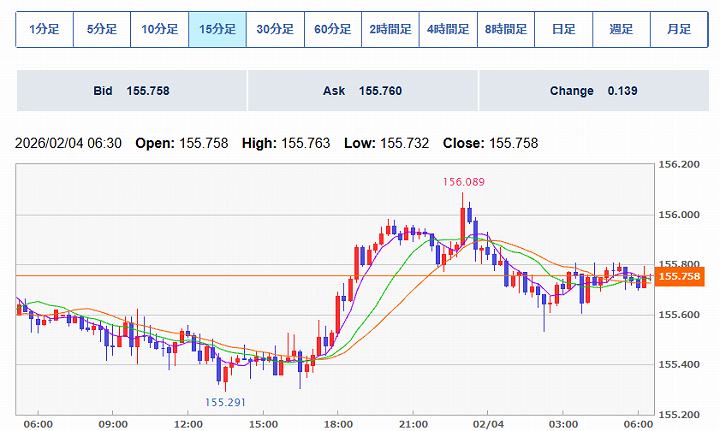Switch to the 30分足 timeframe
Screen dimensions: 720x431
click(x=275, y=30)
